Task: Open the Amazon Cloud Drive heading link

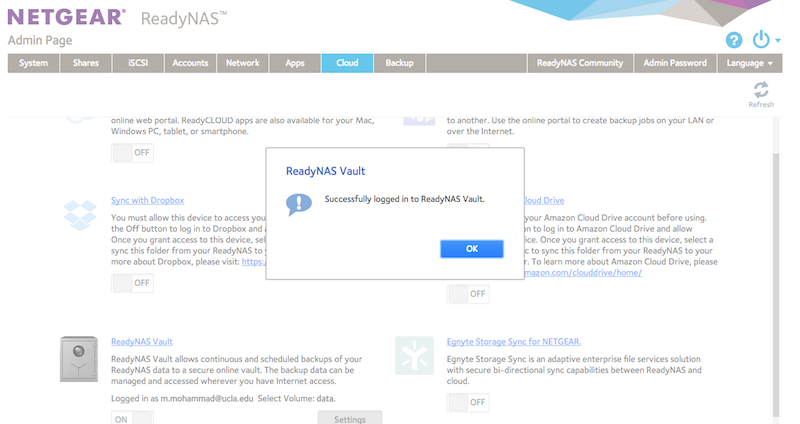Action: pos(544,201)
